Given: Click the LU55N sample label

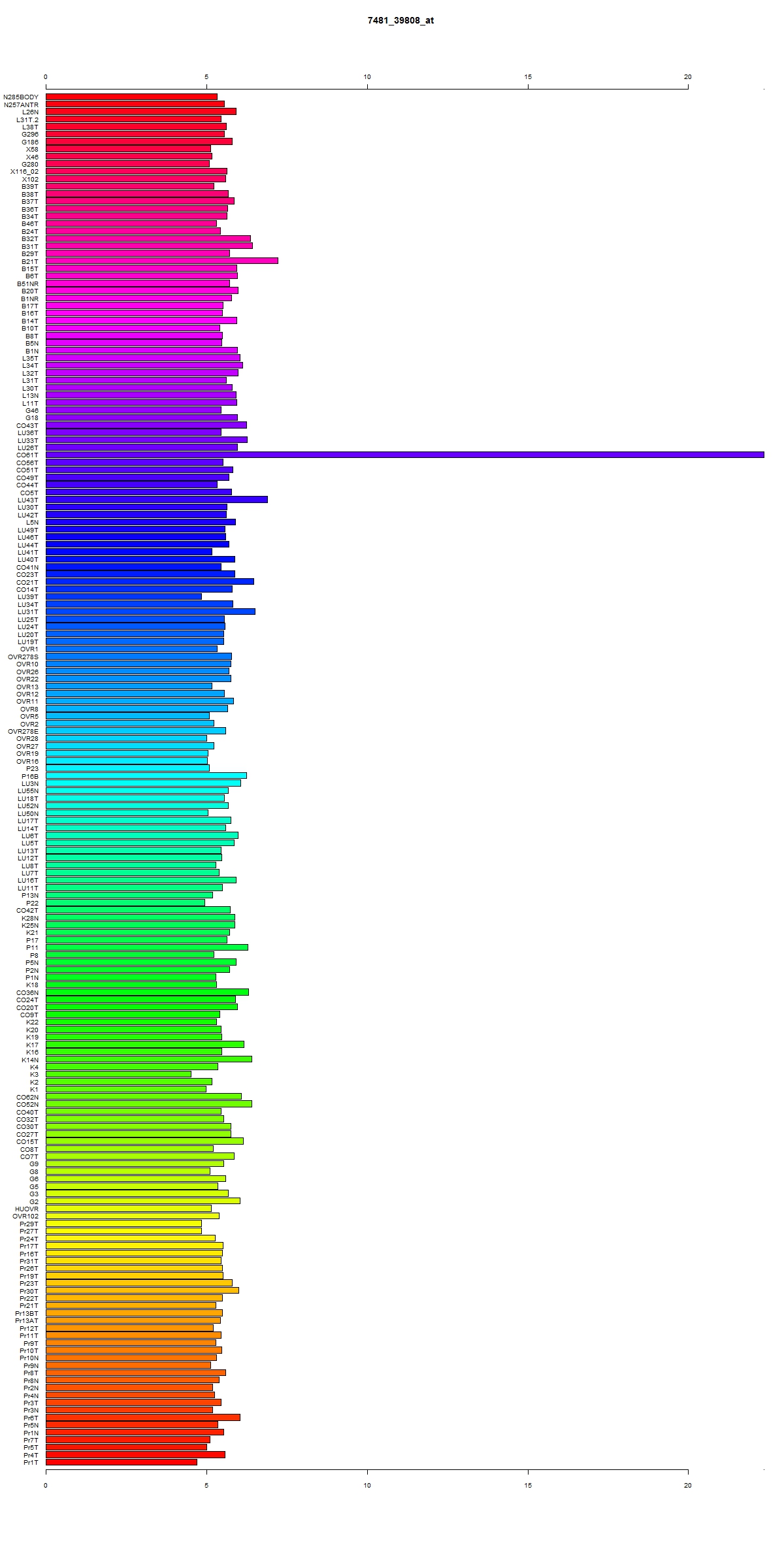Looking at the screenshot, I should point(28,791).
